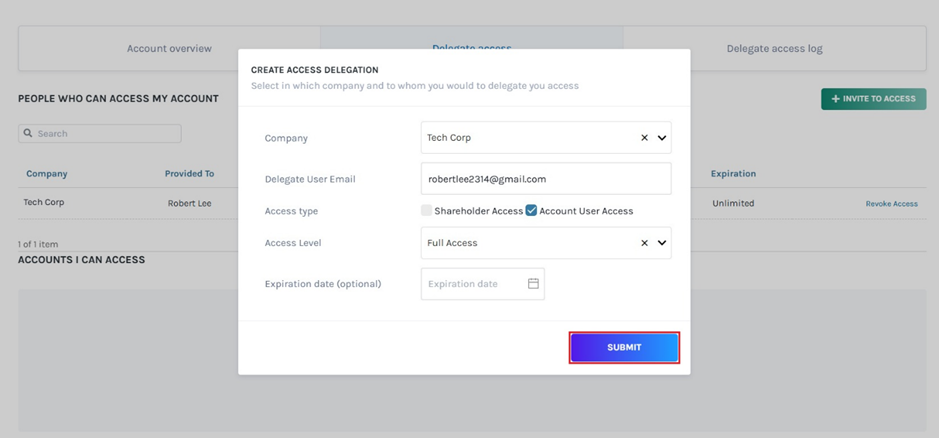Open the Delegate access log tab

(x=774, y=49)
